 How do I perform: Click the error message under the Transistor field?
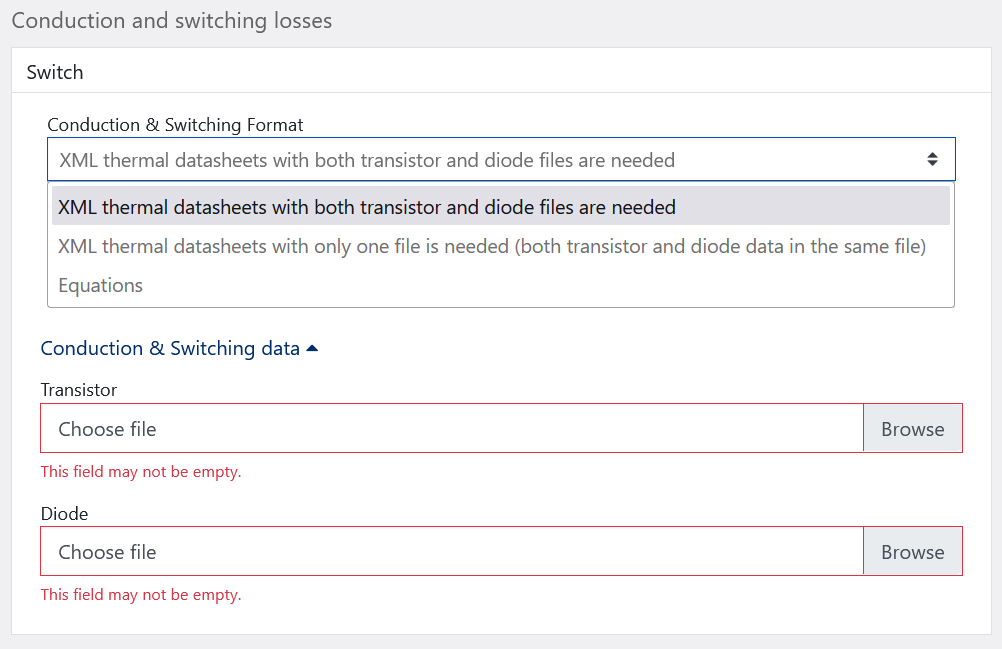point(141,471)
